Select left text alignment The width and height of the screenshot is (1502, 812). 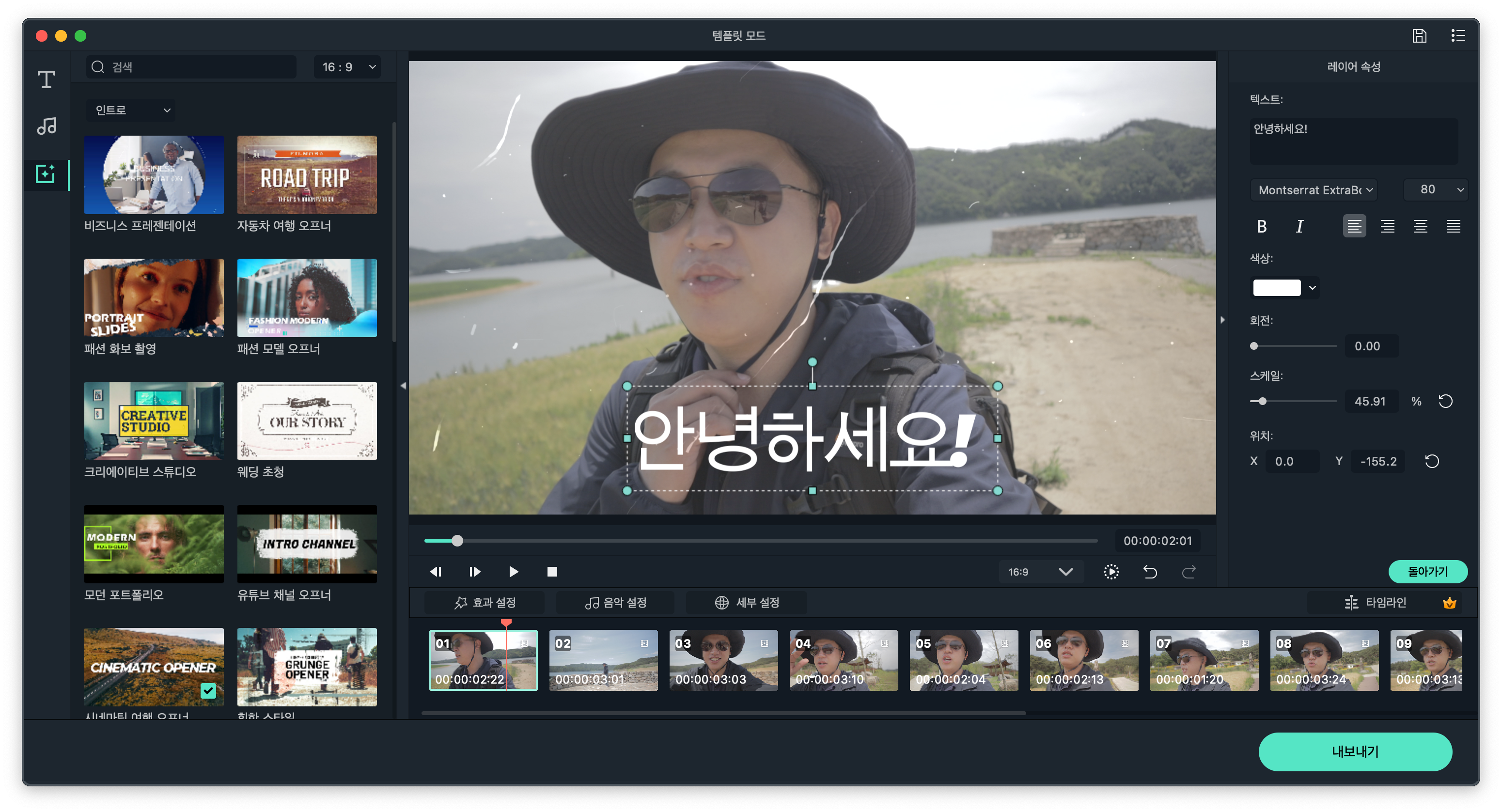(1354, 226)
